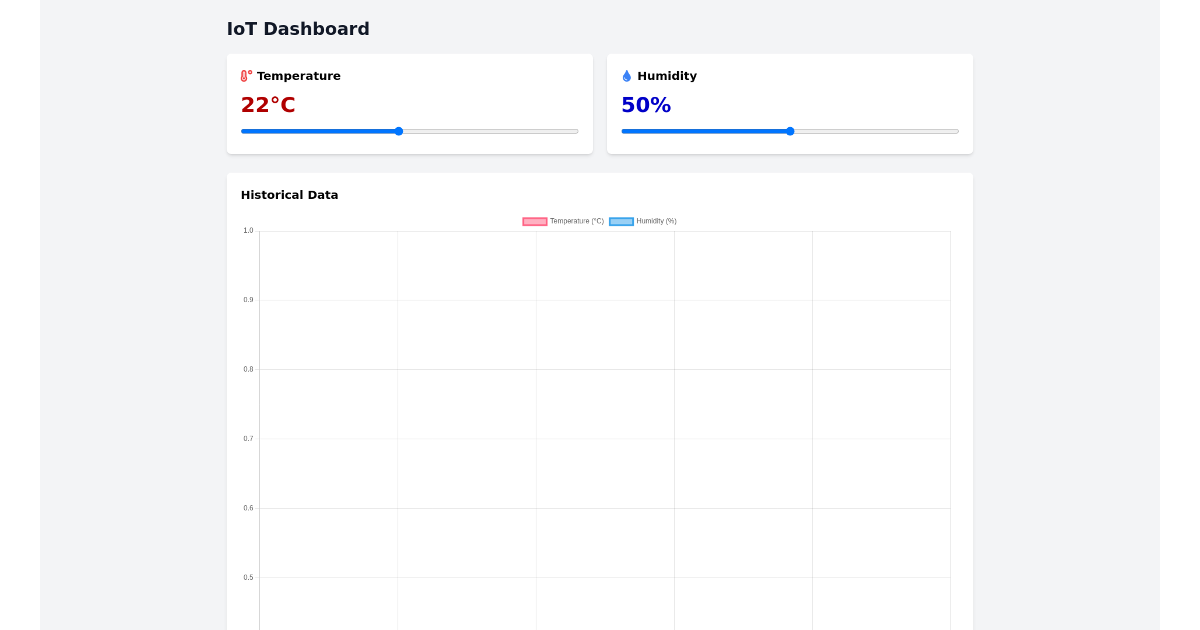1200x630 pixels.
Task: Click the 1.0 y-axis label on the chart
Action: coord(247,230)
